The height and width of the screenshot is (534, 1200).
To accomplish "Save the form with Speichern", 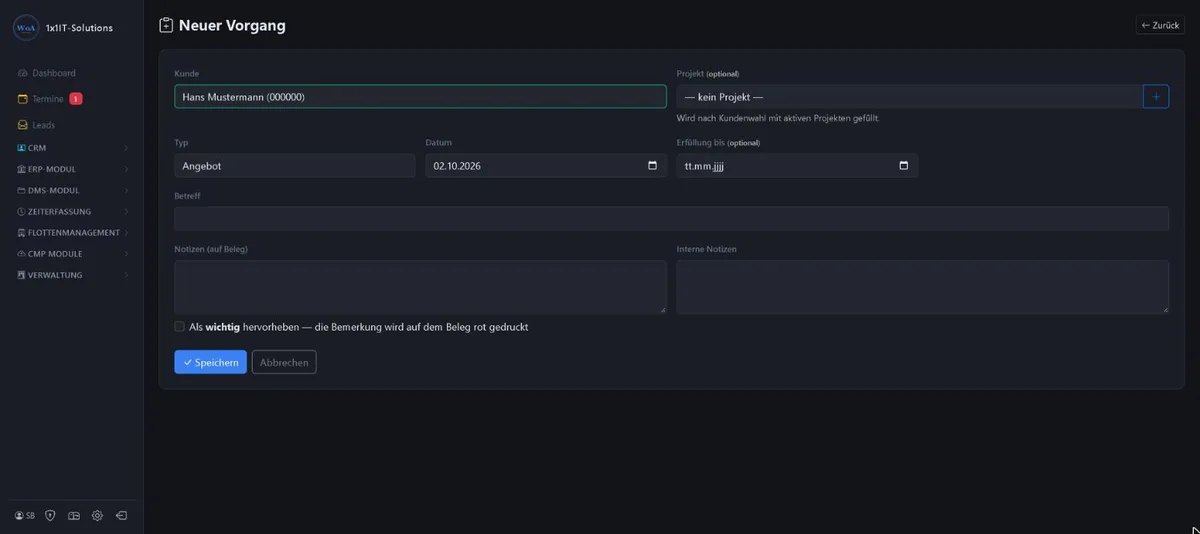I will (x=210, y=362).
